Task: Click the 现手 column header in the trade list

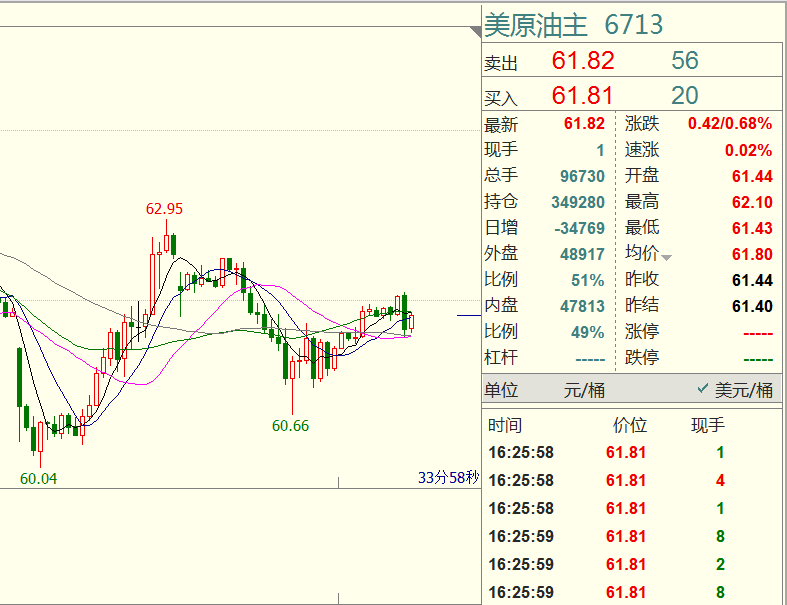Action: (708, 425)
